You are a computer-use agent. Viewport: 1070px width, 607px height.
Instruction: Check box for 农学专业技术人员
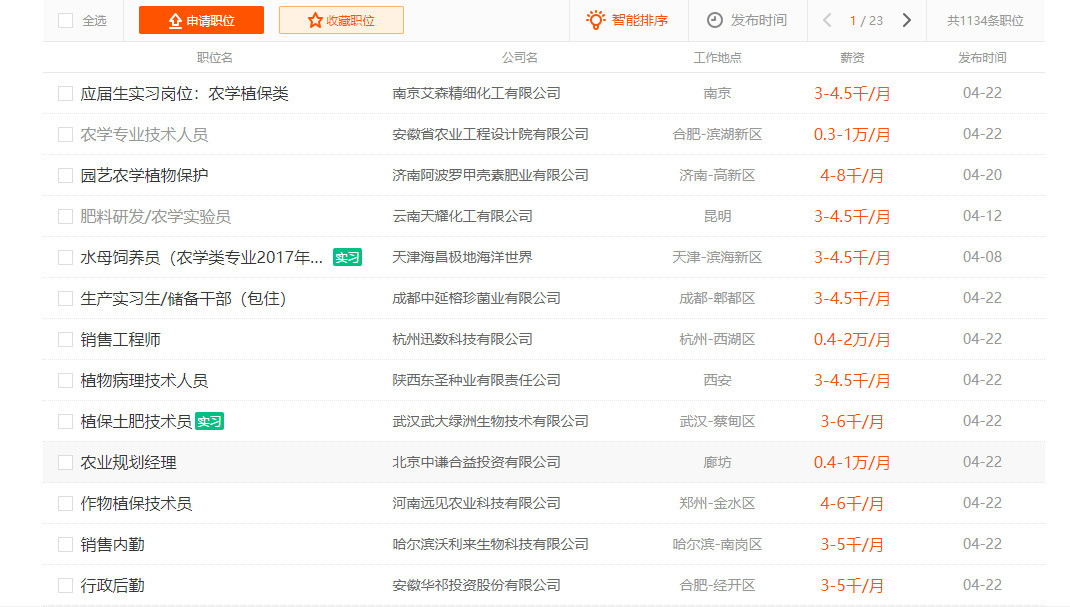click(66, 134)
